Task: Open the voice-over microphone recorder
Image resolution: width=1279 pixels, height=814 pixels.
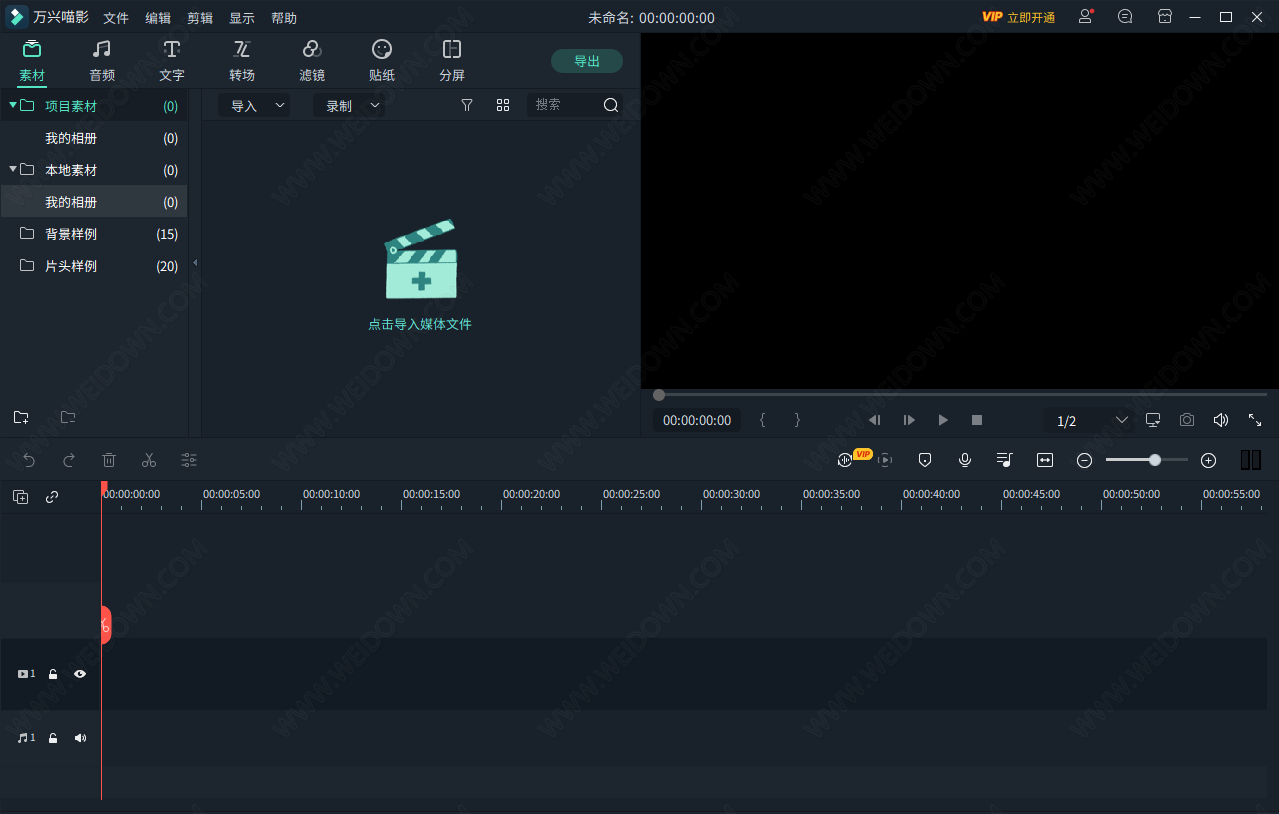Action: (965, 460)
